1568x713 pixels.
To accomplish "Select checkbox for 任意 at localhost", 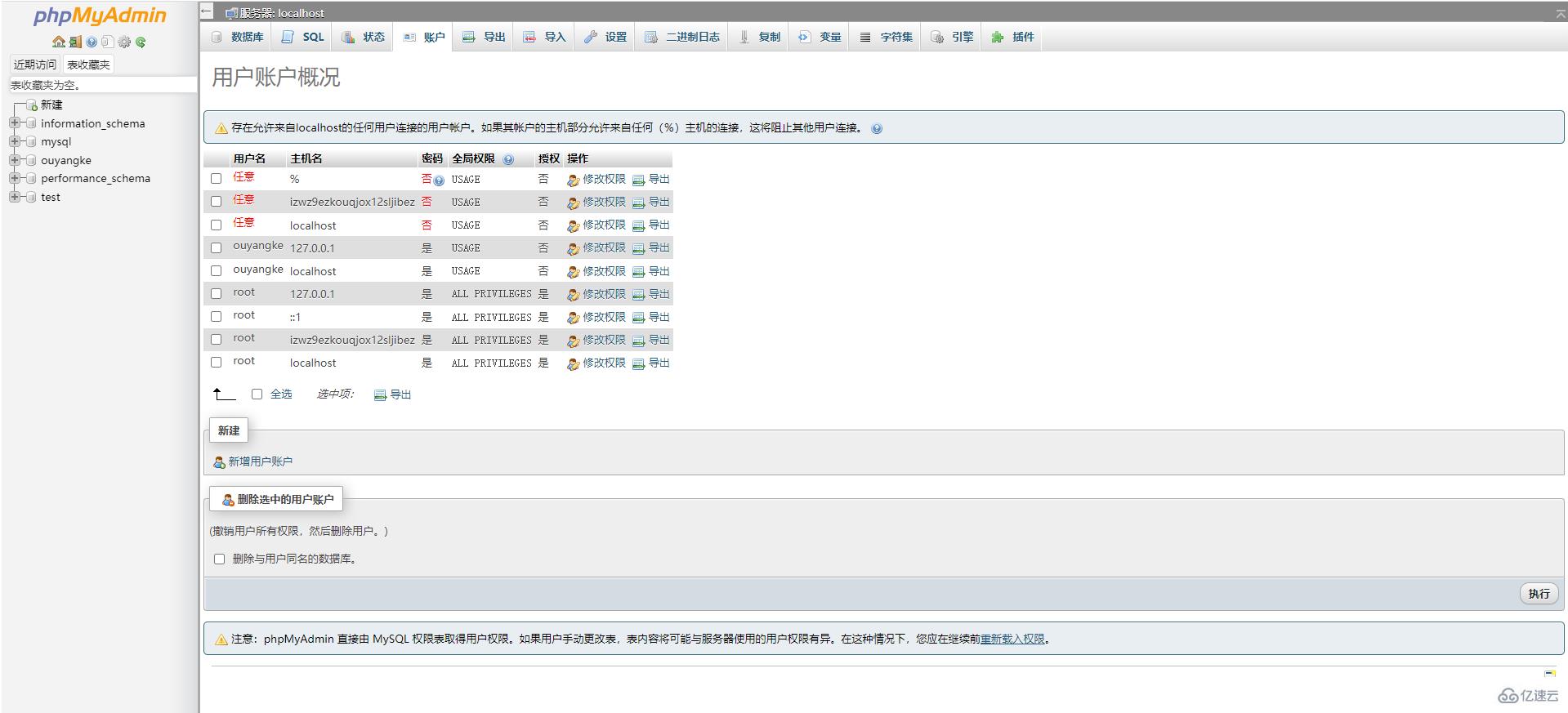I will 217,225.
